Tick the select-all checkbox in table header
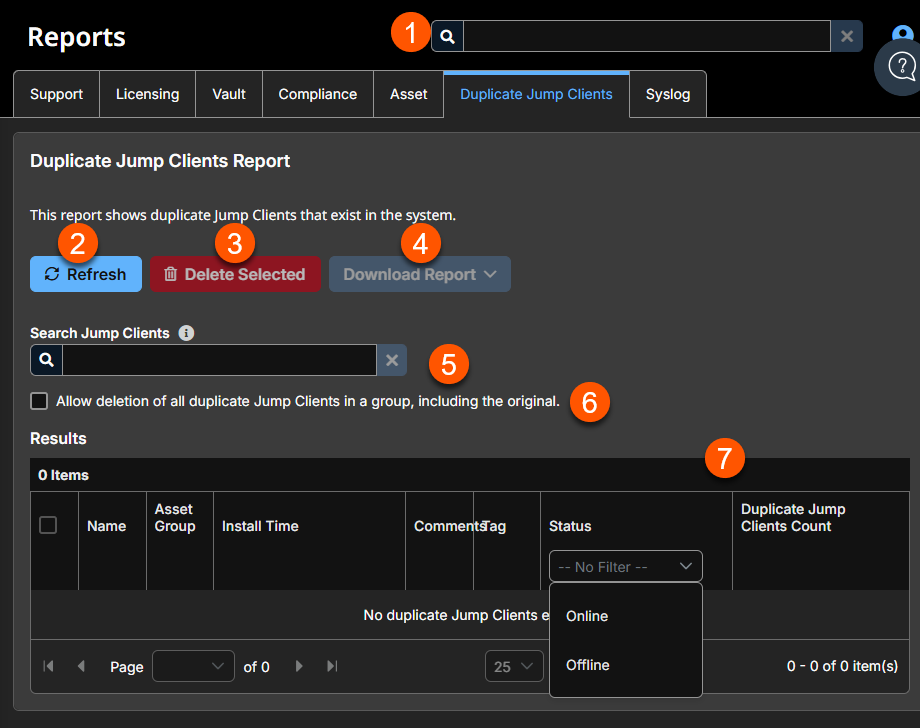The height and width of the screenshot is (728, 920). [48, 524]
